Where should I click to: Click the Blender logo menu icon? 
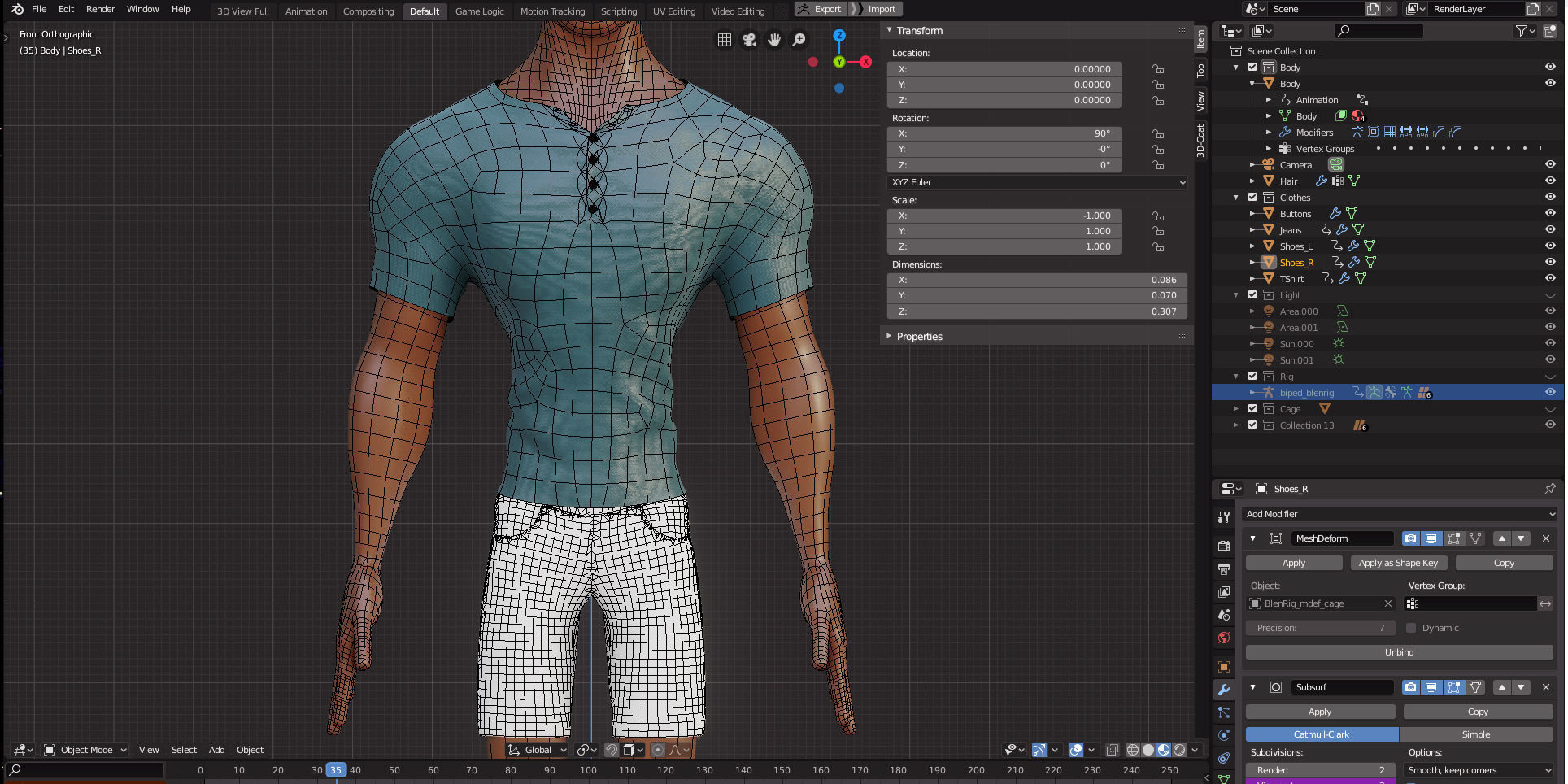[17, 9]
